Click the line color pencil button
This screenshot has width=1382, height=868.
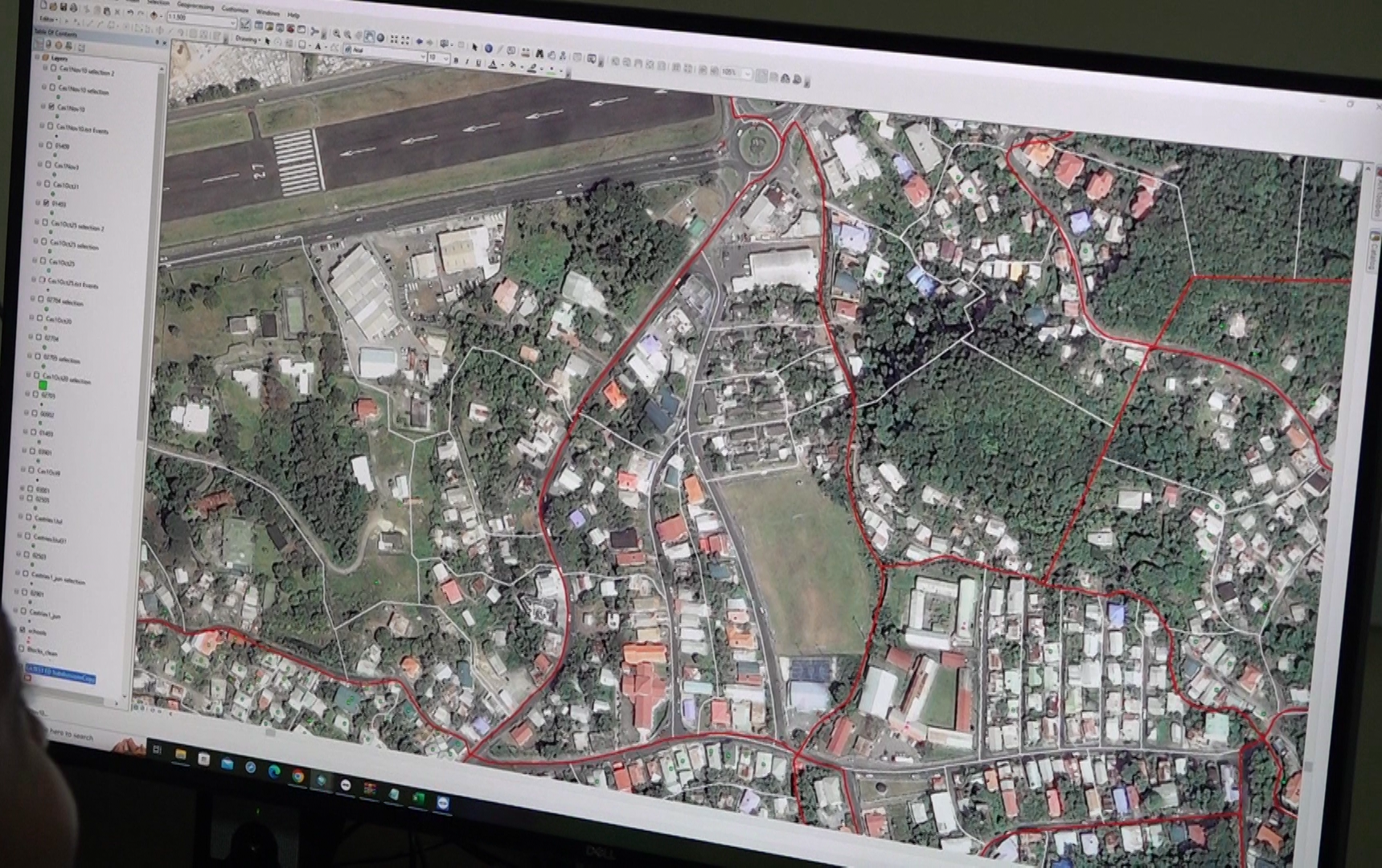coord(531,68)
